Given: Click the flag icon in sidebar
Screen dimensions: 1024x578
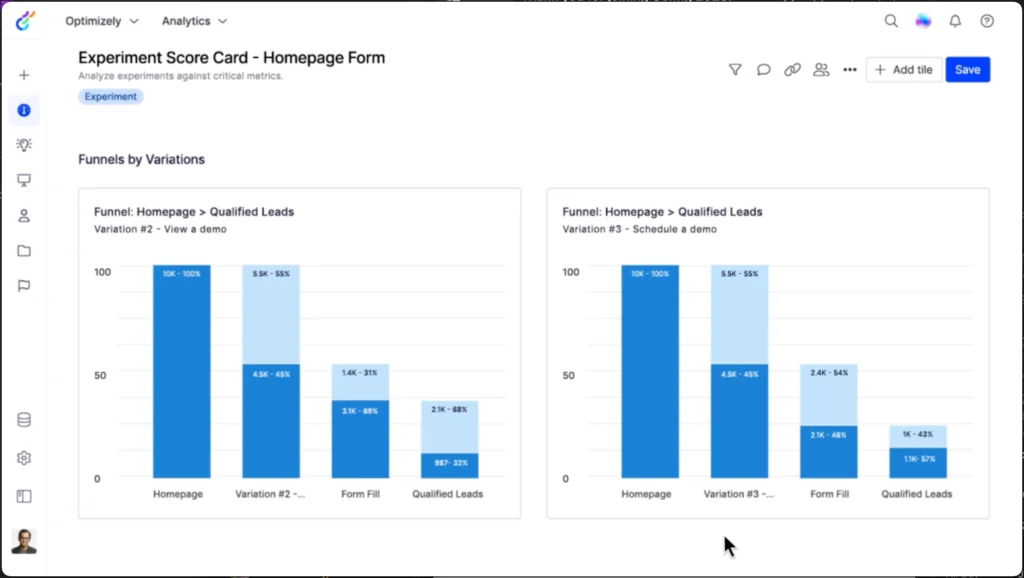Looking at the screenshot, I should (24, 286).
